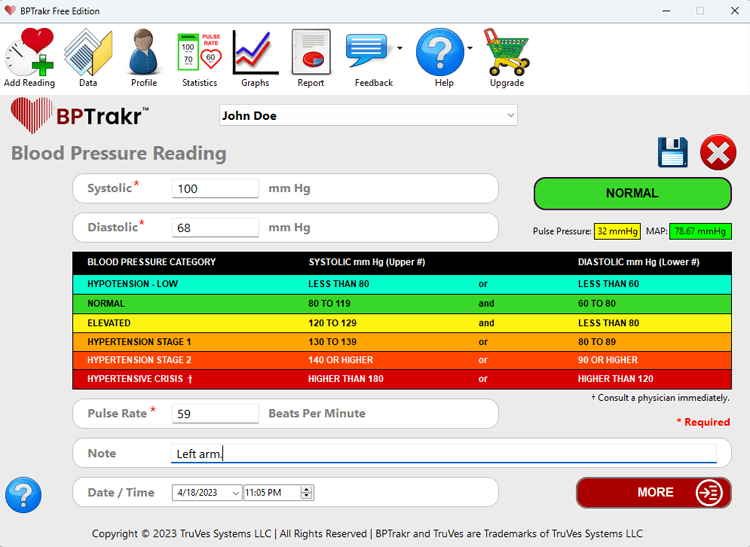Open the Data folder icon

pyautogui.click(x=88, y=55)
